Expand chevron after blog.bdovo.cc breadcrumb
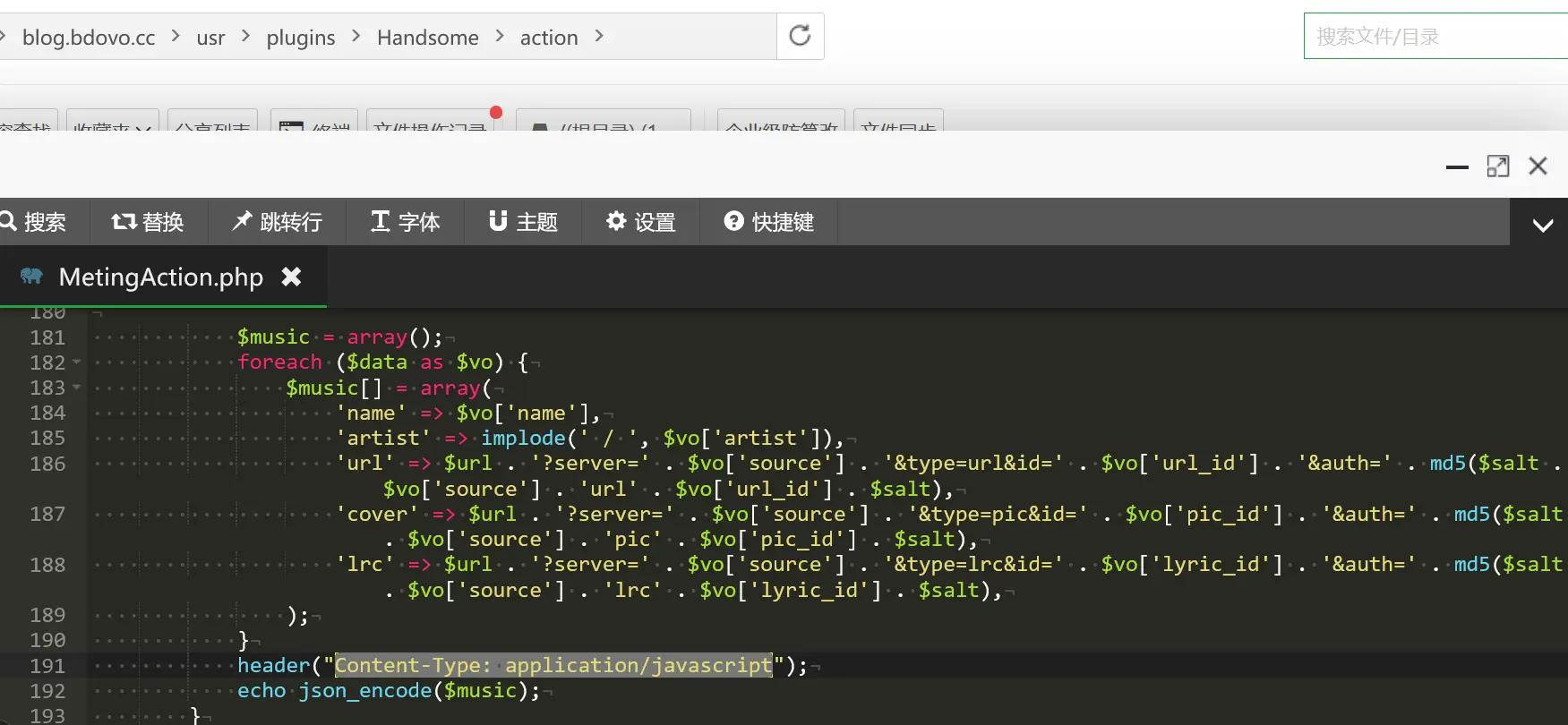This screenshot has height=725, width=1568. coord(176,37)
